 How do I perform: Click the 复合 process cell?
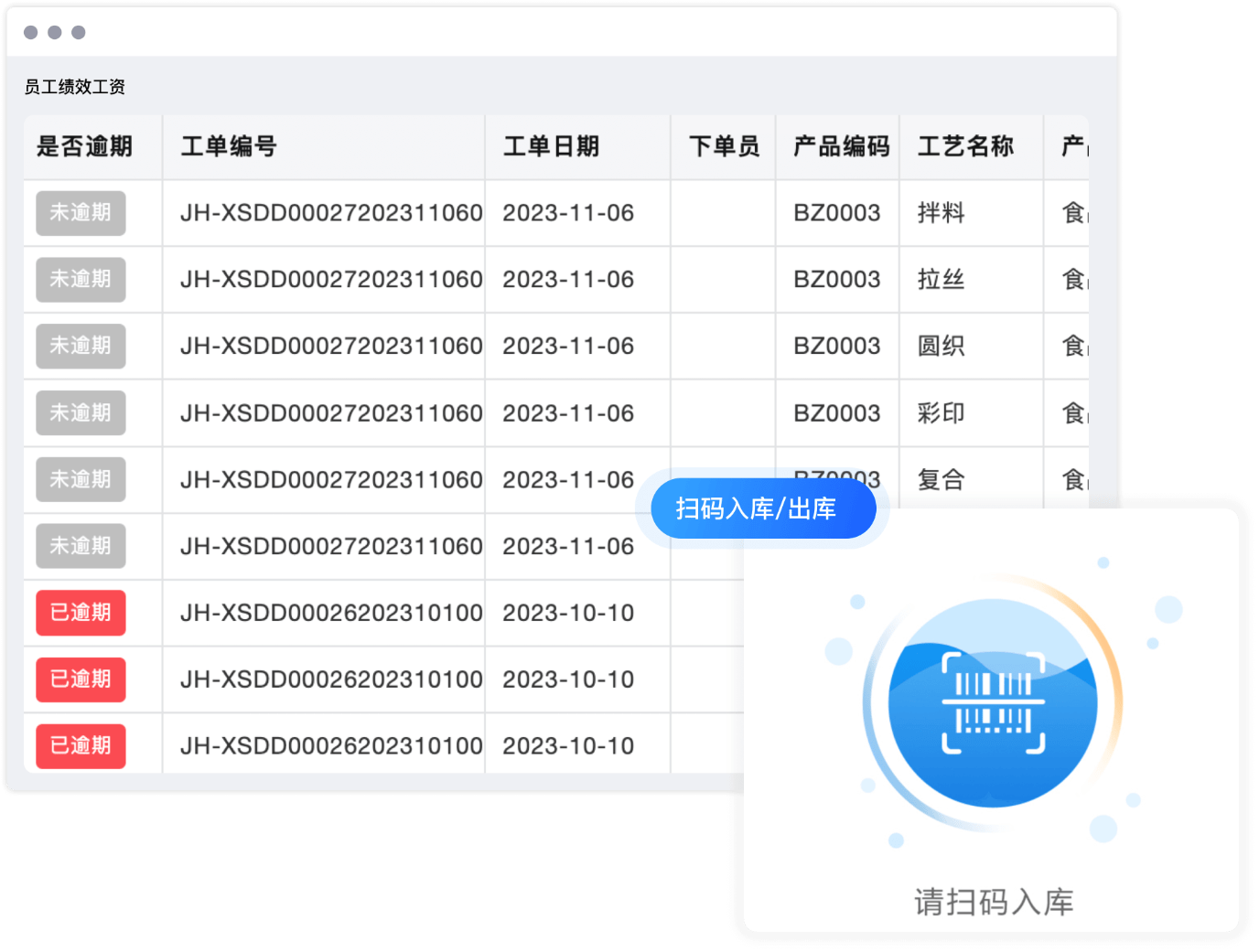tap(941, 480)
